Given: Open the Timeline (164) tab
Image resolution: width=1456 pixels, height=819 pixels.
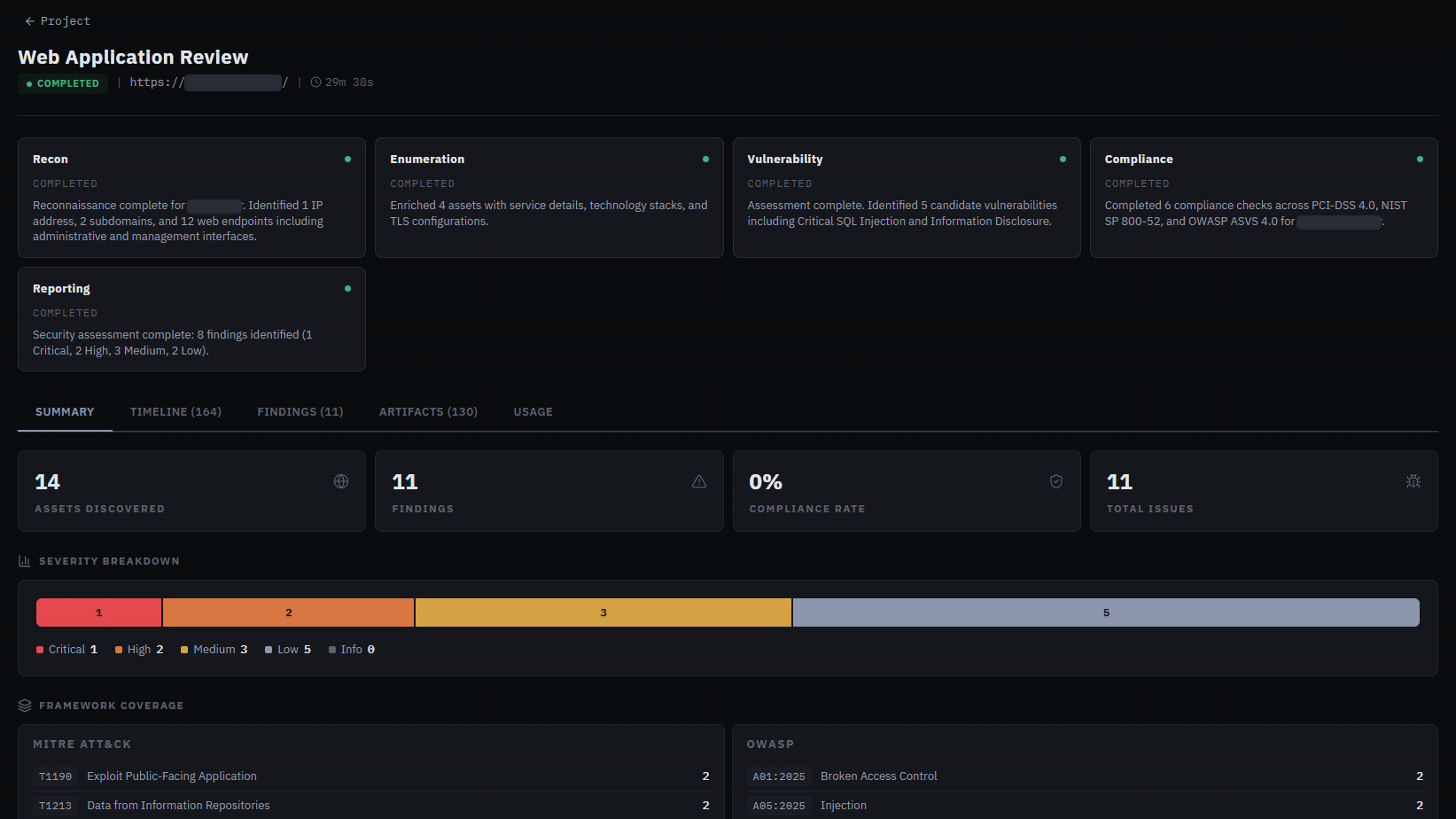Looking at the screenshot, I should tap(175, 412).
